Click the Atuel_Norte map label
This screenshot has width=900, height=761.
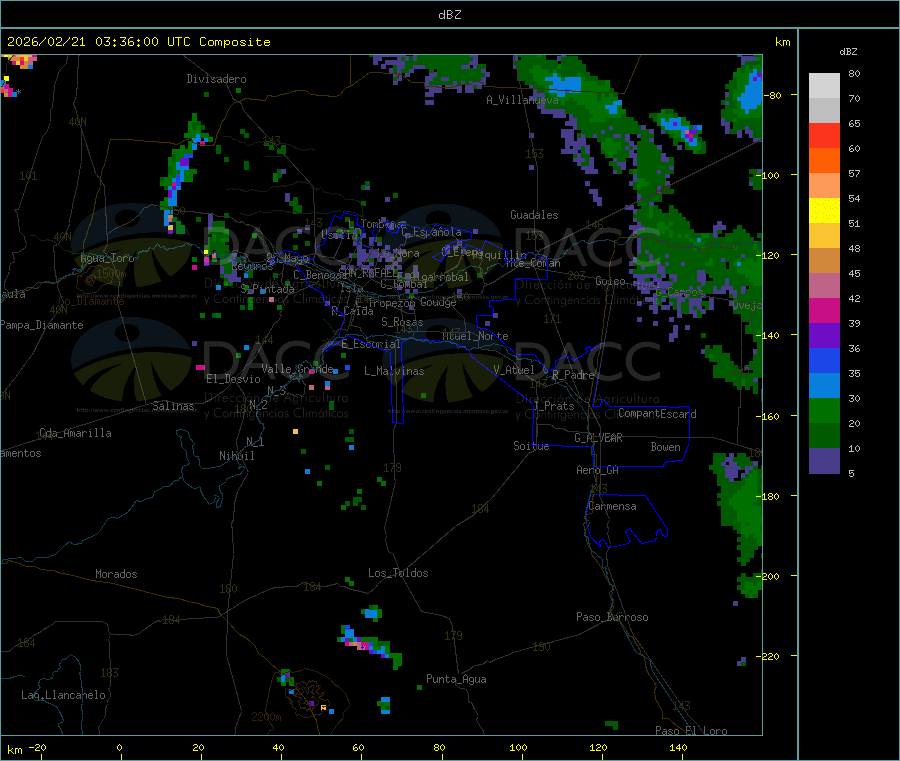(x=475, y=336)
